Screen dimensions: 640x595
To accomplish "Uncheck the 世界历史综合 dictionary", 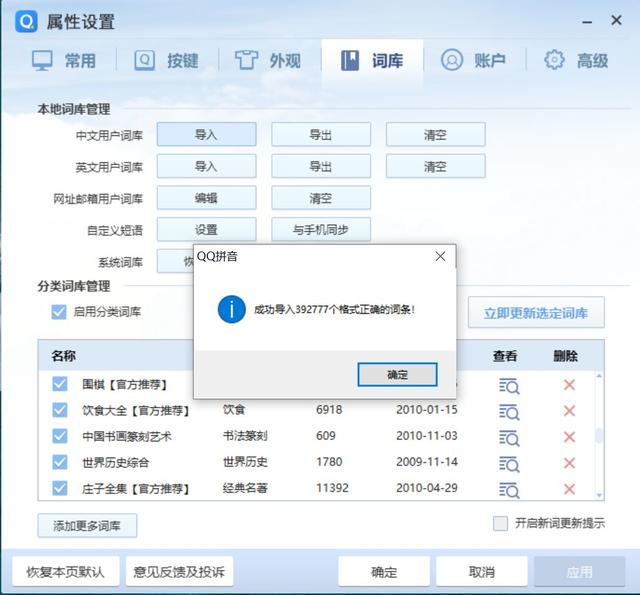I will [60, 462].
